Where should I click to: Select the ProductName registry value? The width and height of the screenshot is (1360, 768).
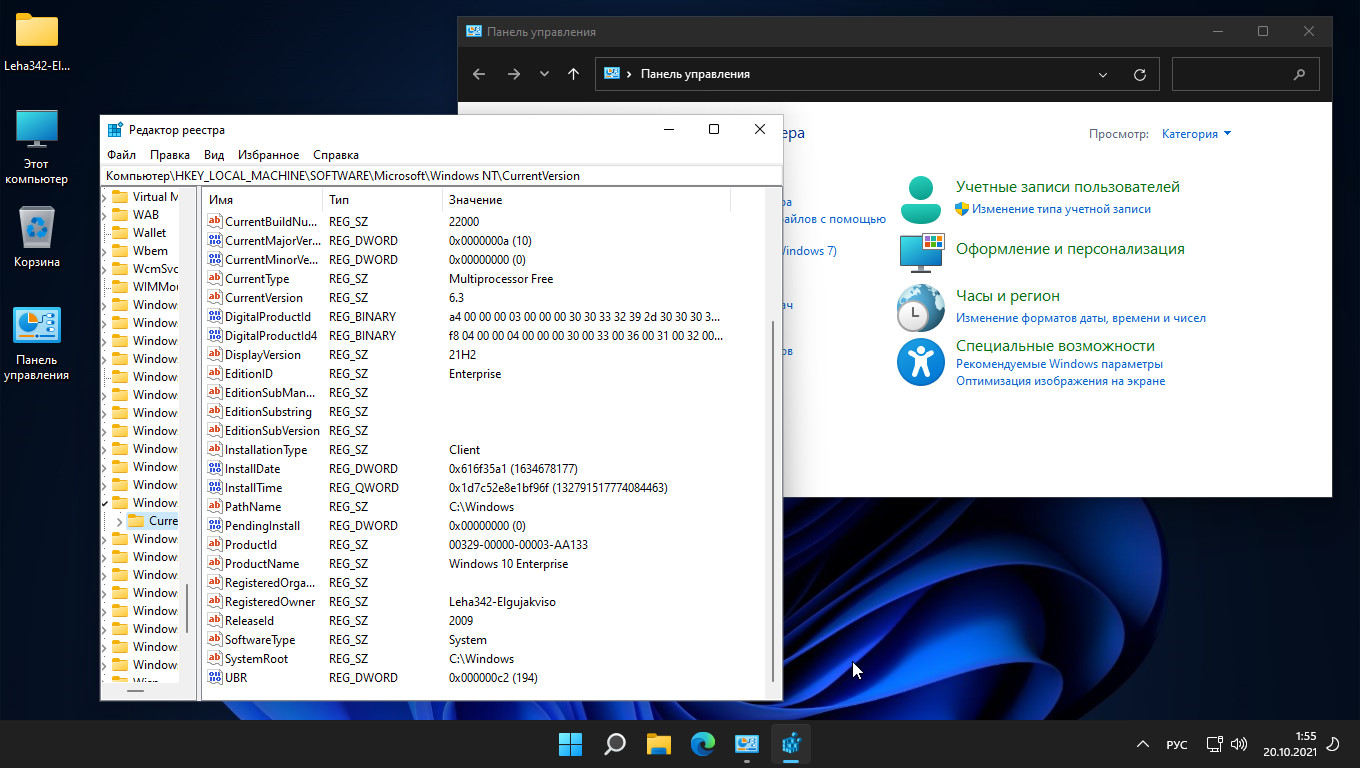point(262,564)
